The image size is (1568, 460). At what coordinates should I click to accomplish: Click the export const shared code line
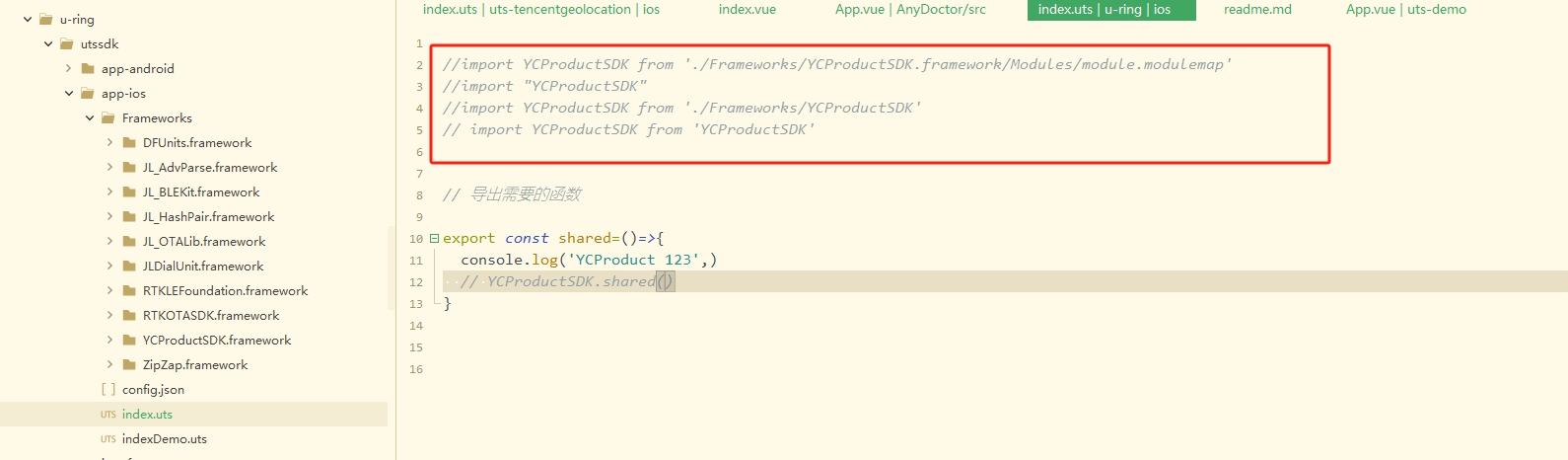tap(553, 238)
